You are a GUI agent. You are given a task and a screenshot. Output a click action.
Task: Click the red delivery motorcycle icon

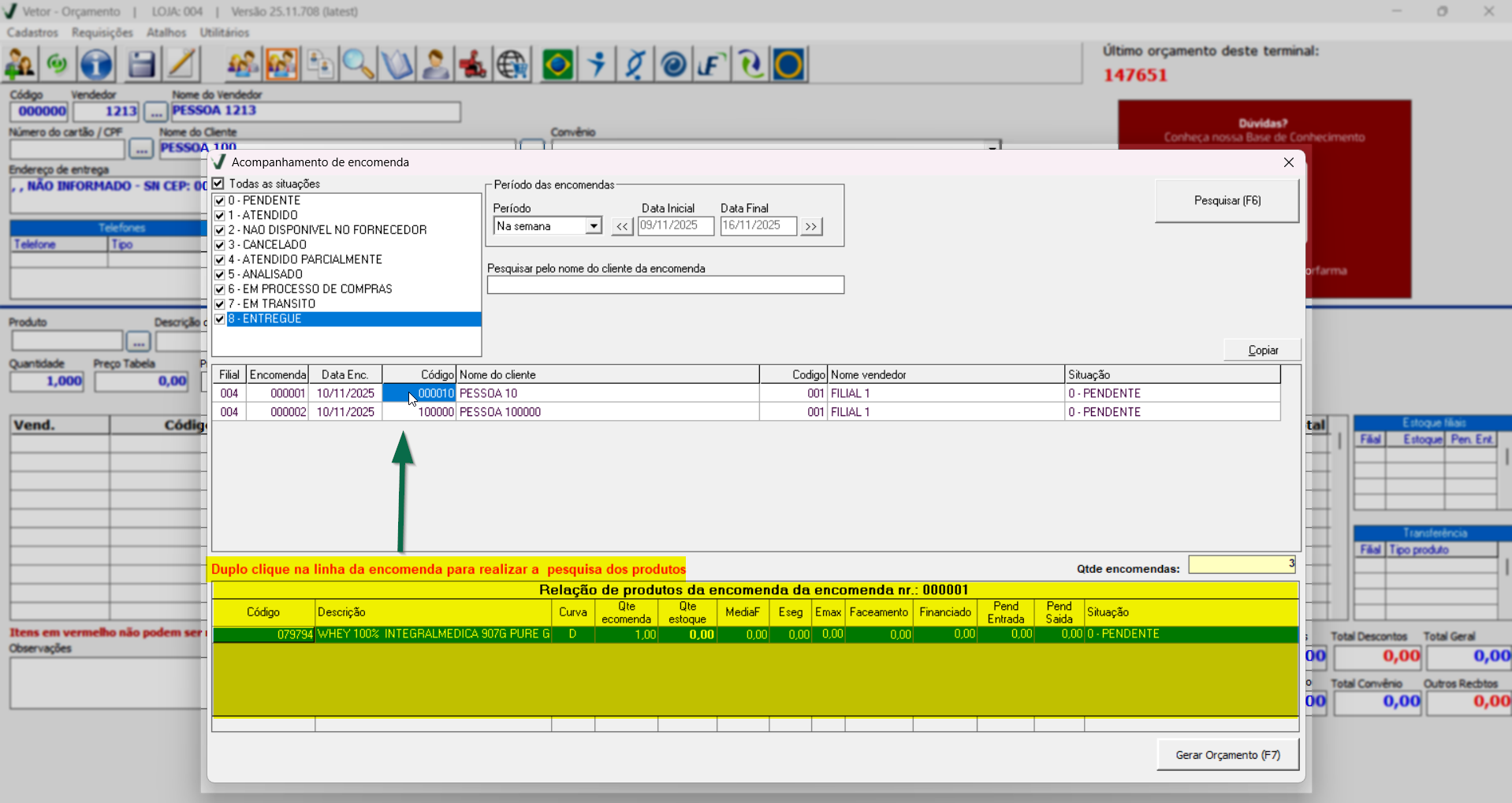473,65
